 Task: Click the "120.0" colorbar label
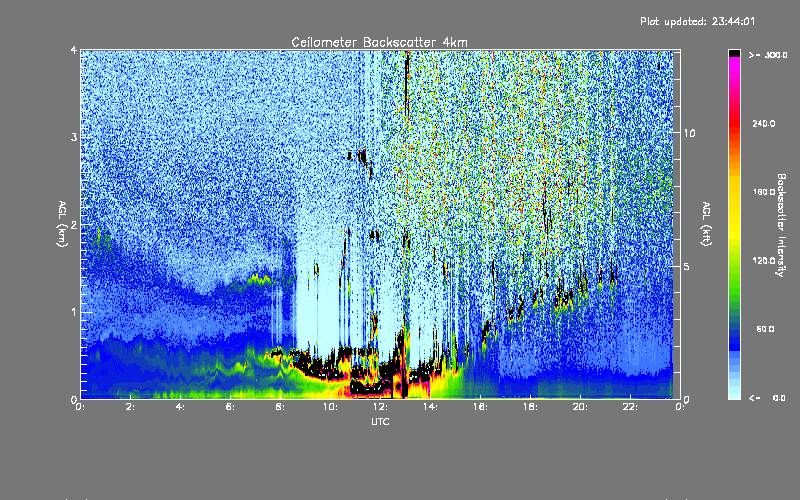tap(764, 261)
